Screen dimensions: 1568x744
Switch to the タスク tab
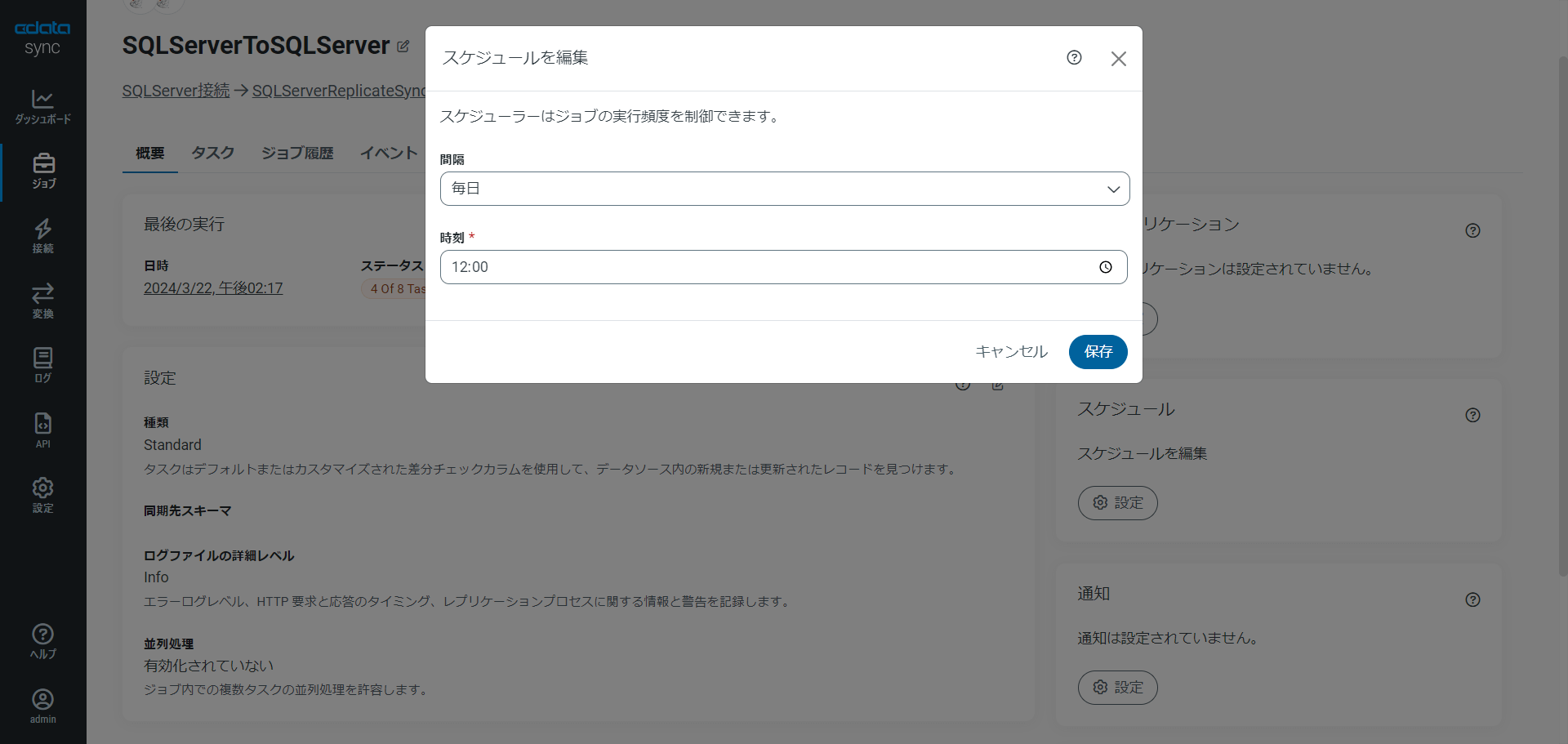(212, 154)
